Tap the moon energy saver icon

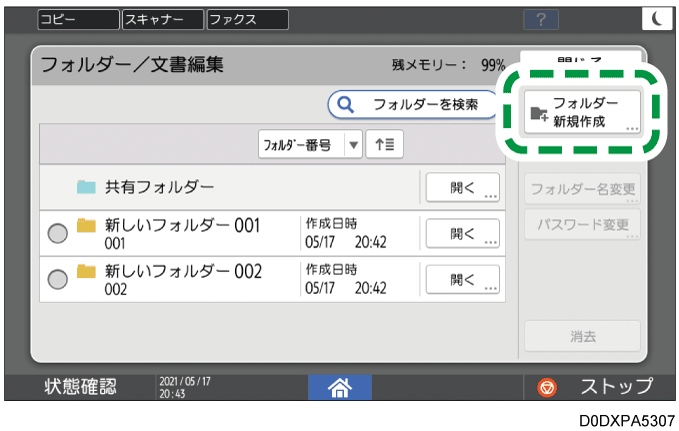[x=657, y=19]
